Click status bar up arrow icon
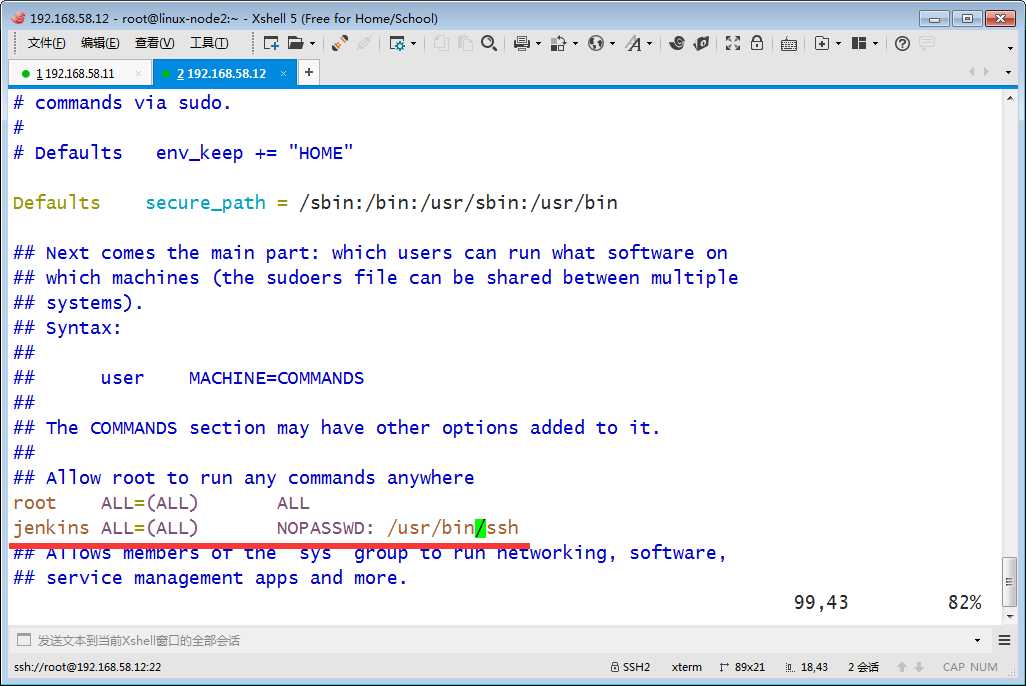The height and width of the screenshot is (686, 1026). coord(902,667)
